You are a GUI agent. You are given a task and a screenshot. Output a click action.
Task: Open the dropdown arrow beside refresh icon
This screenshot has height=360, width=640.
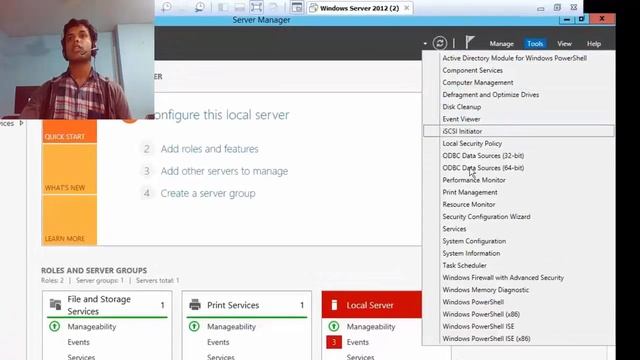coord(425,44)
